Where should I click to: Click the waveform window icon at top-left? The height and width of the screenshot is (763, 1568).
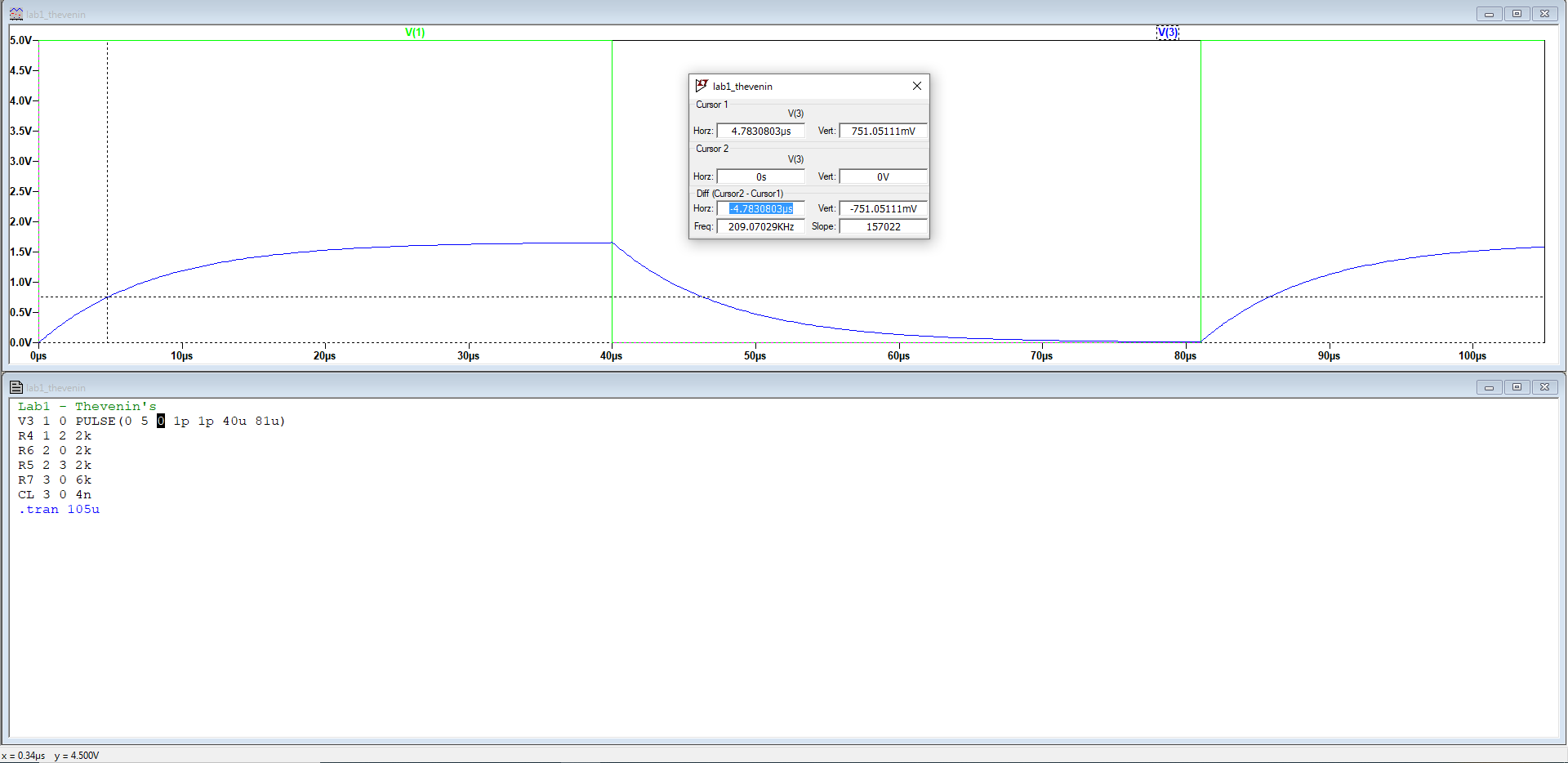(16, 14)
